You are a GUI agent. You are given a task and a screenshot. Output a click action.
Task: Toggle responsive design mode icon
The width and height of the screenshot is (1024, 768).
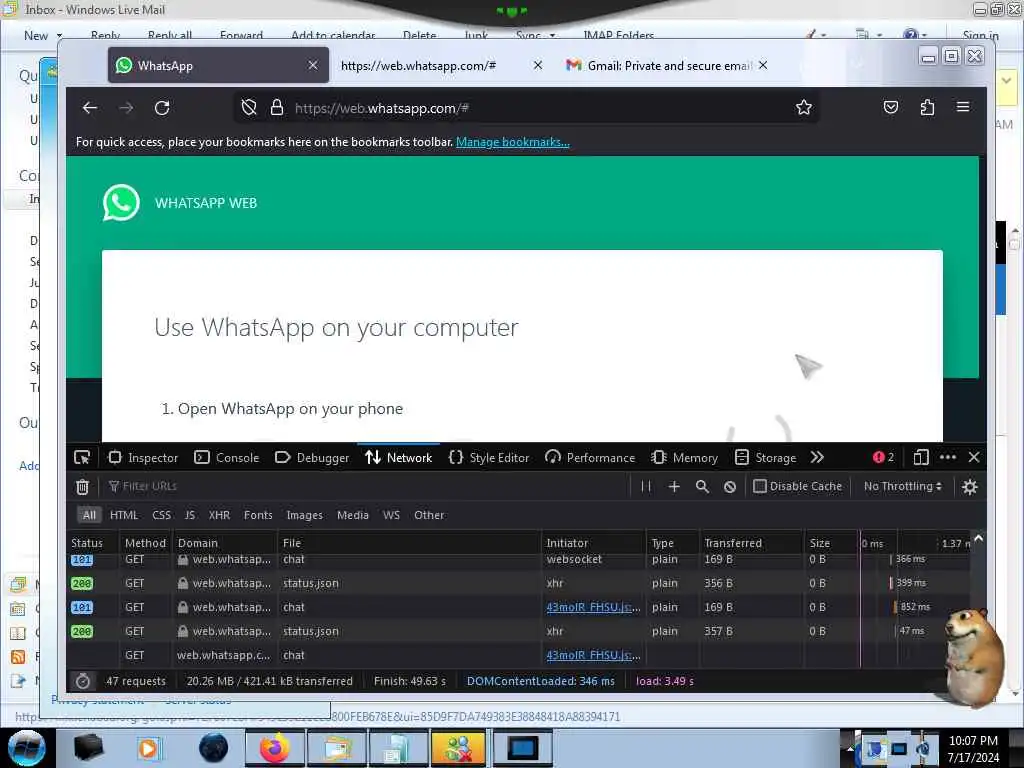[x=921, y=457]
